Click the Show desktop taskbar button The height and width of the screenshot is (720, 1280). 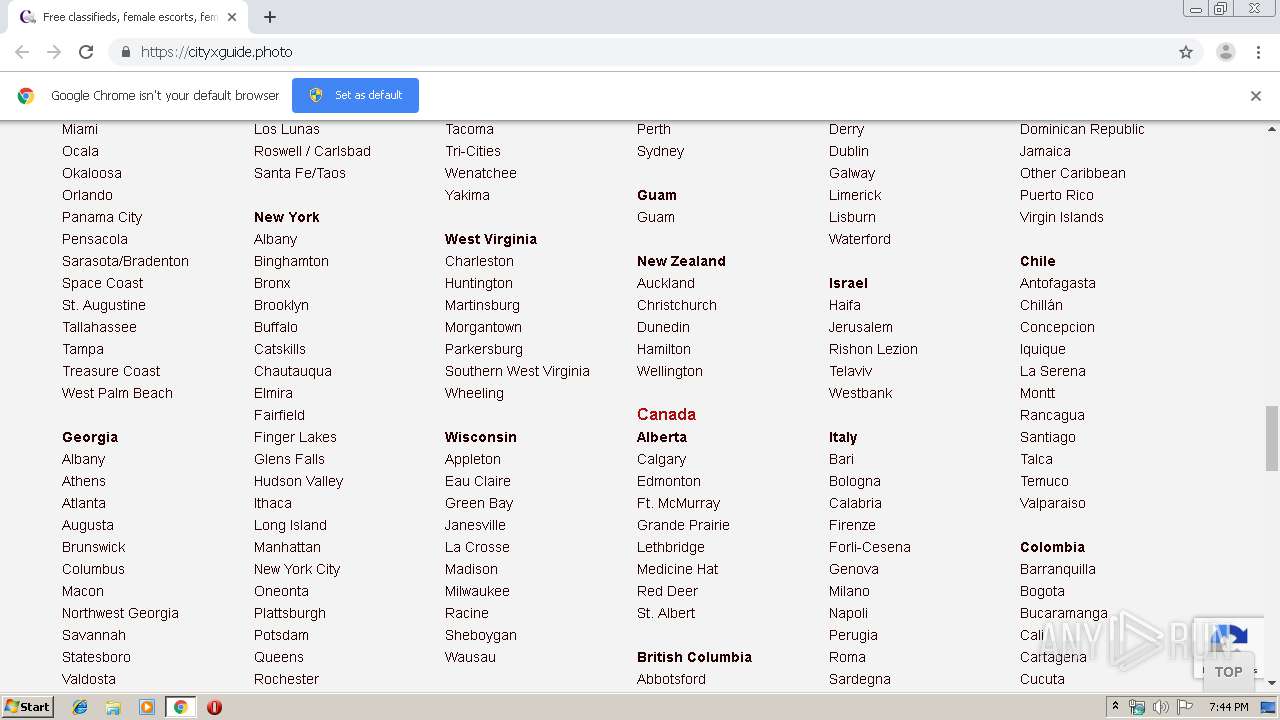point(1269,707)
